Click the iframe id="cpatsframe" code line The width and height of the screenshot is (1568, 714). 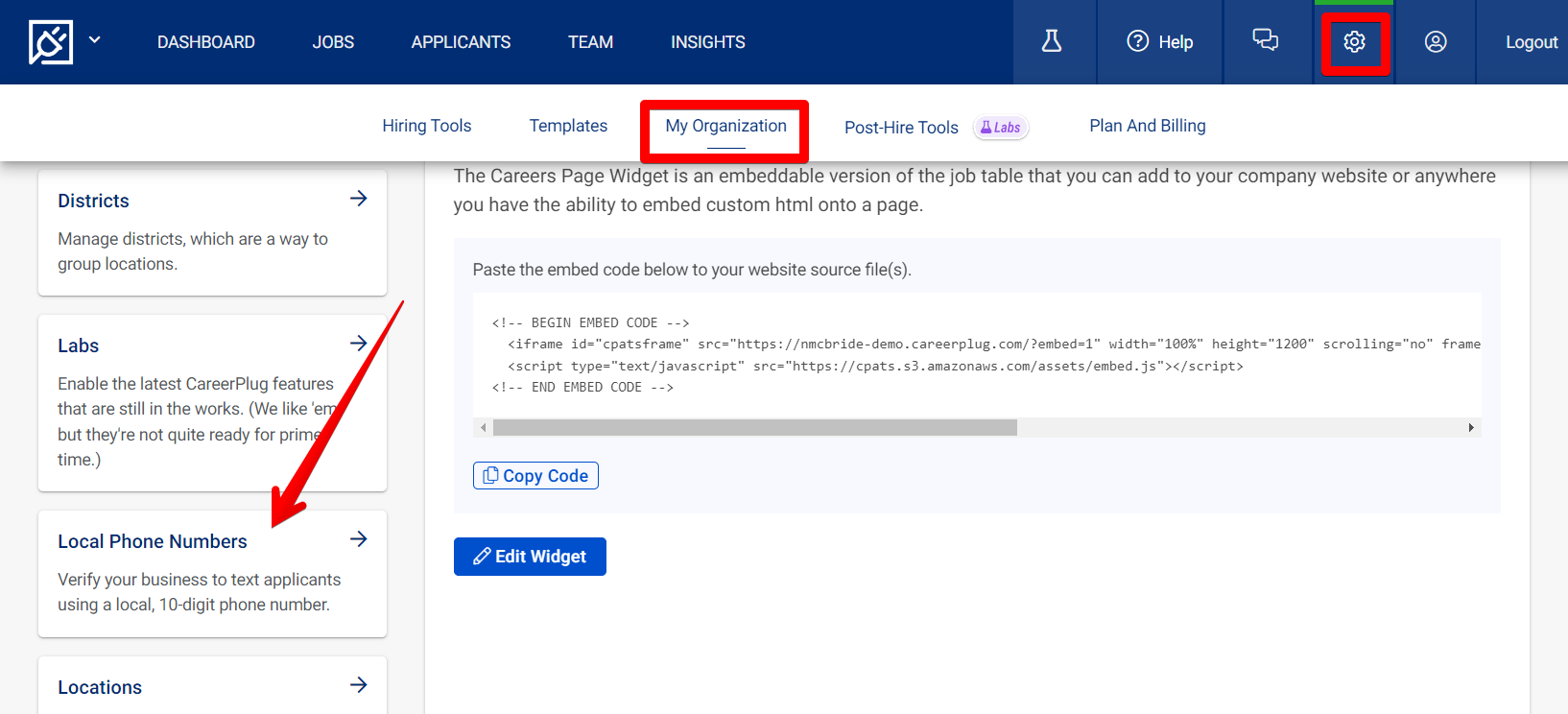[994, 345]
